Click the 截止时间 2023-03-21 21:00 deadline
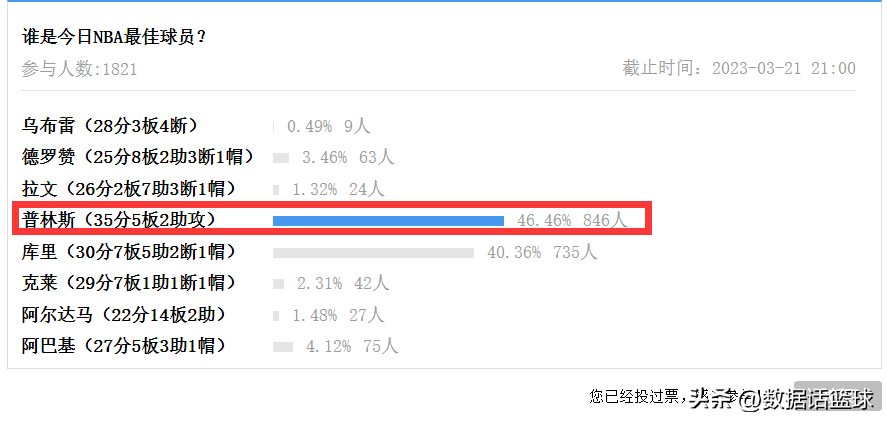 pos(739,68)
